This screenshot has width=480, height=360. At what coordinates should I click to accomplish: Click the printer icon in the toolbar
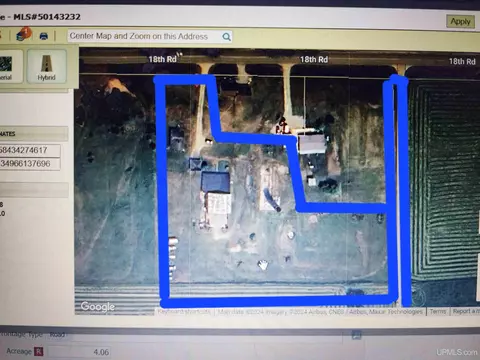tap(44, 36)
